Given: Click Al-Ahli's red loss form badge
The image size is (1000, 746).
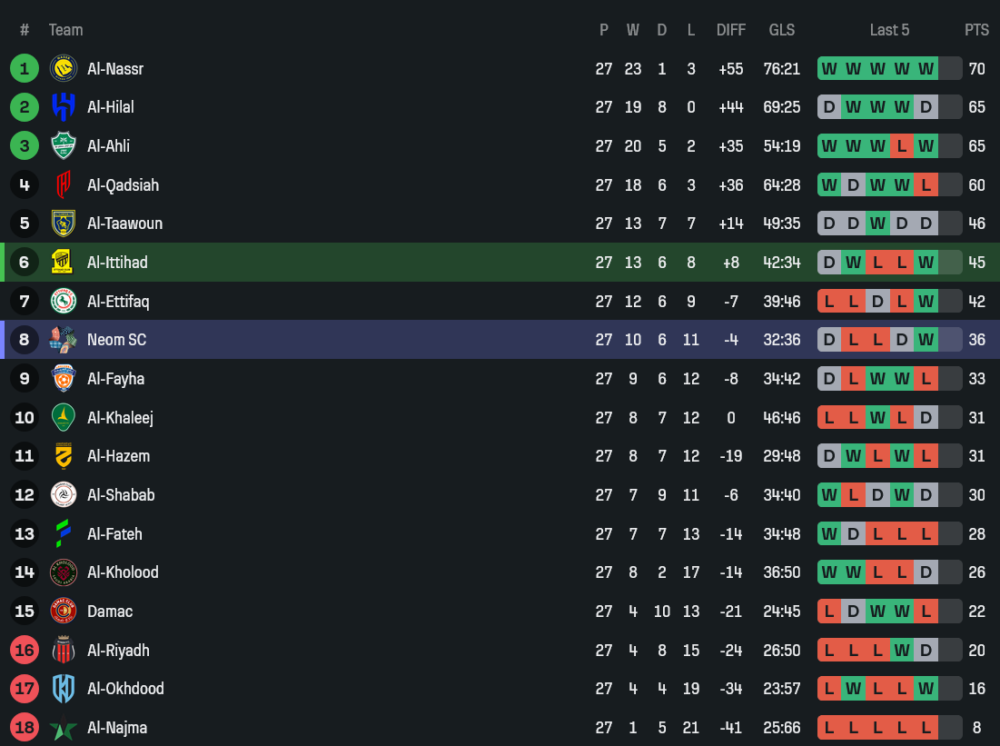Looking at the screenshot, I should point(902,146).
